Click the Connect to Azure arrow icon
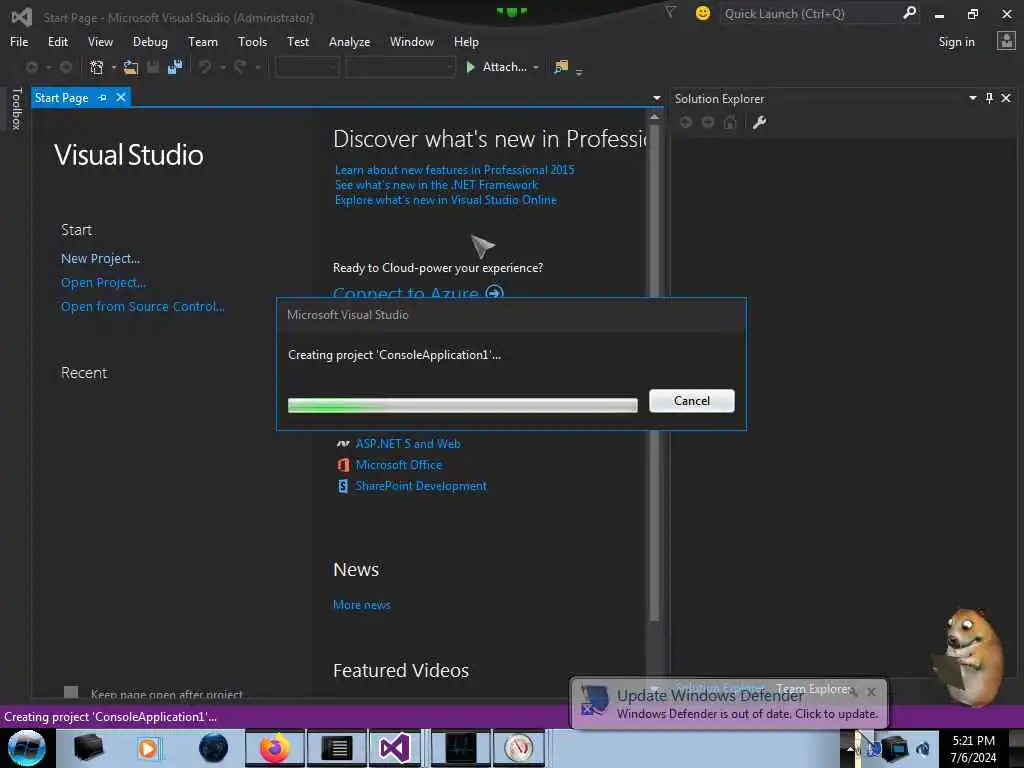The height and width of the screenshot is (768, 1024). coord(494,293)
